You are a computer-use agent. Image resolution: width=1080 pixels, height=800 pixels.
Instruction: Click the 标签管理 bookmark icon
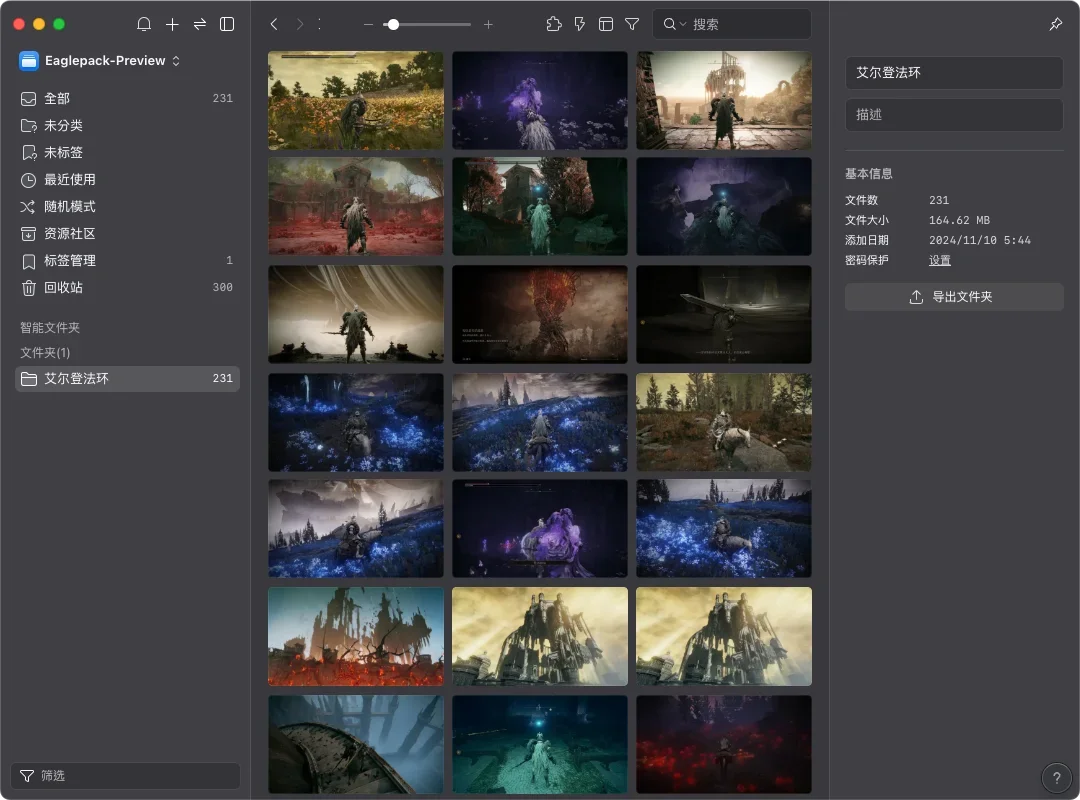(28, 261)
